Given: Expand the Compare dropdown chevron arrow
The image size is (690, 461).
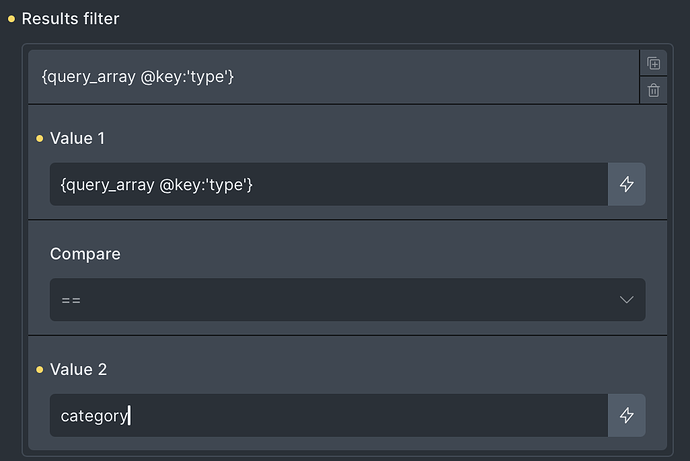Looking at the screenshot, I should click(627, 300).
